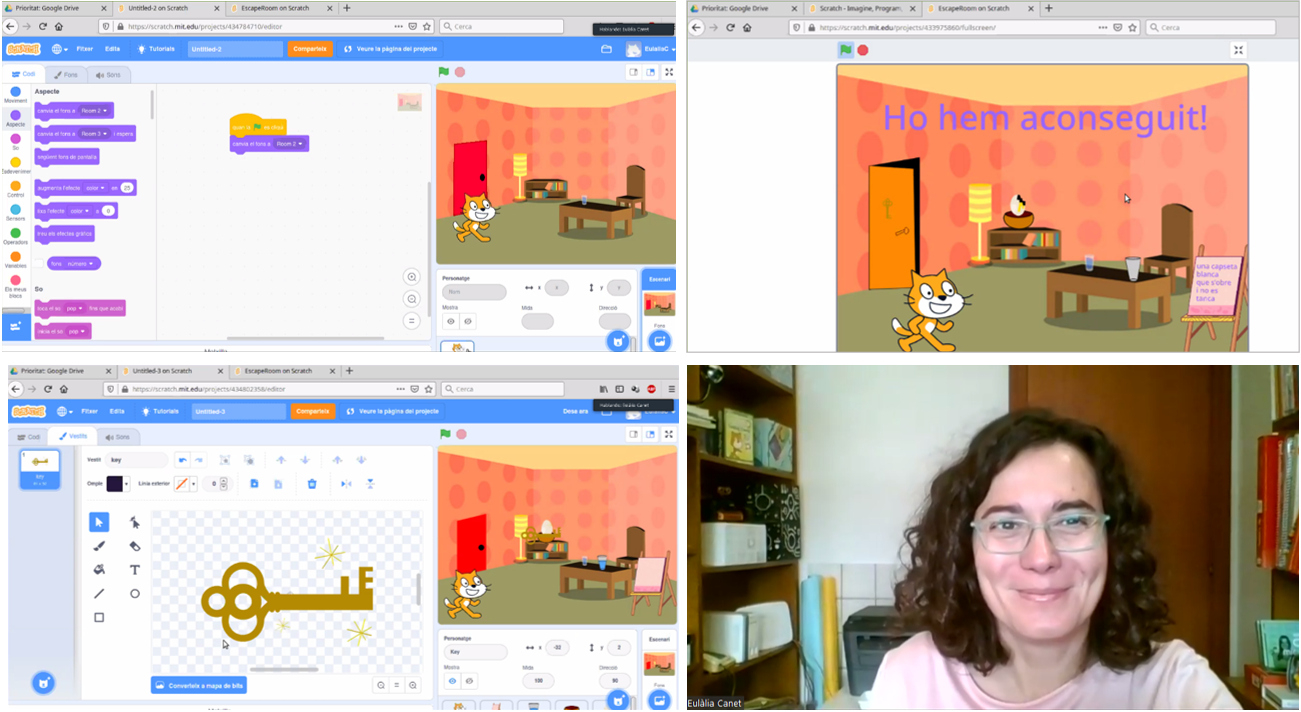Select the Rectangle tool in the costume editor
The height and width of the screenshot is (712, 1301).
click(99, 618)
